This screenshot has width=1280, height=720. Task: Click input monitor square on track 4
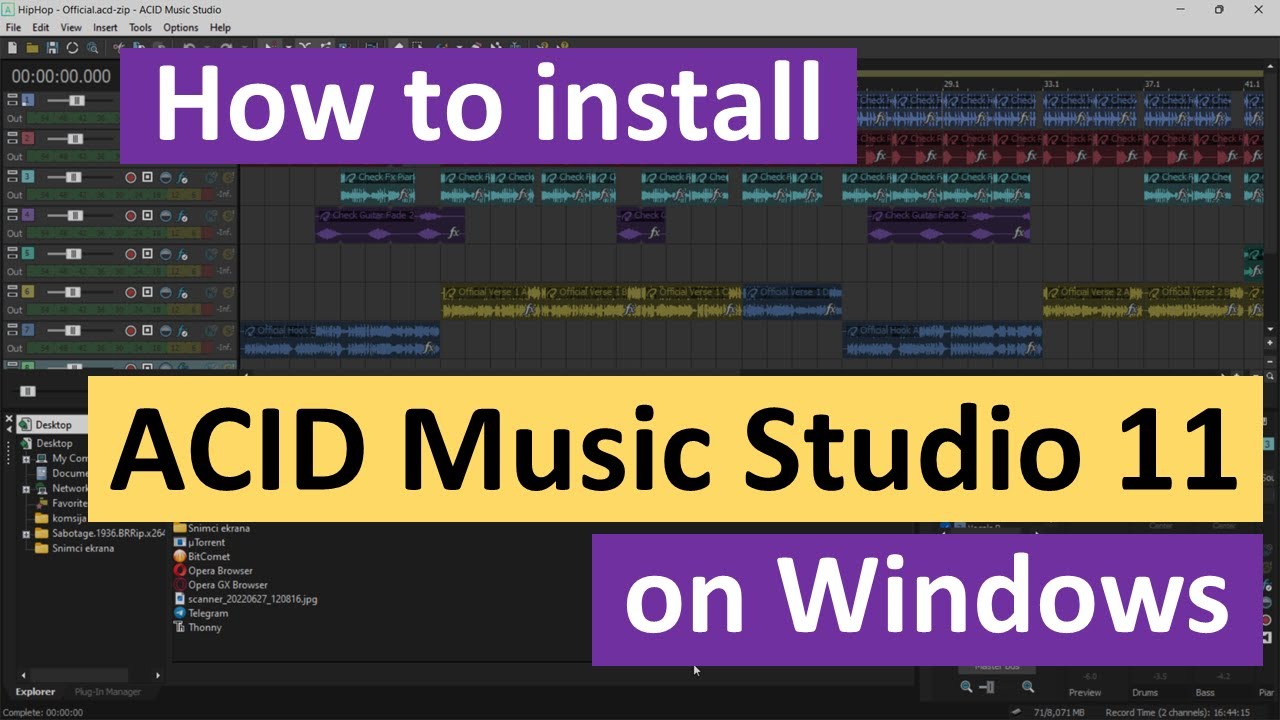click(148, 215)
